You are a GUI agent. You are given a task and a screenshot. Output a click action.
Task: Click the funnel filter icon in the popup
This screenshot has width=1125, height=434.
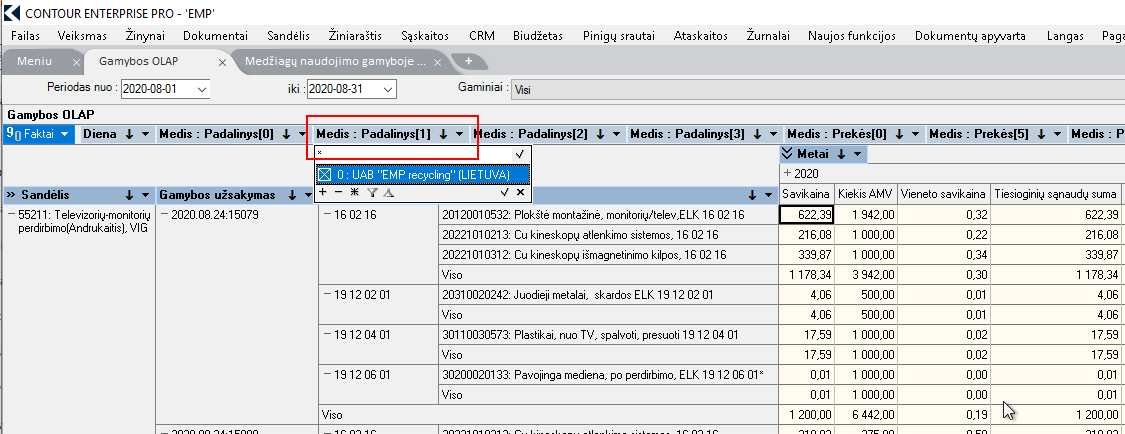(372, 192)
